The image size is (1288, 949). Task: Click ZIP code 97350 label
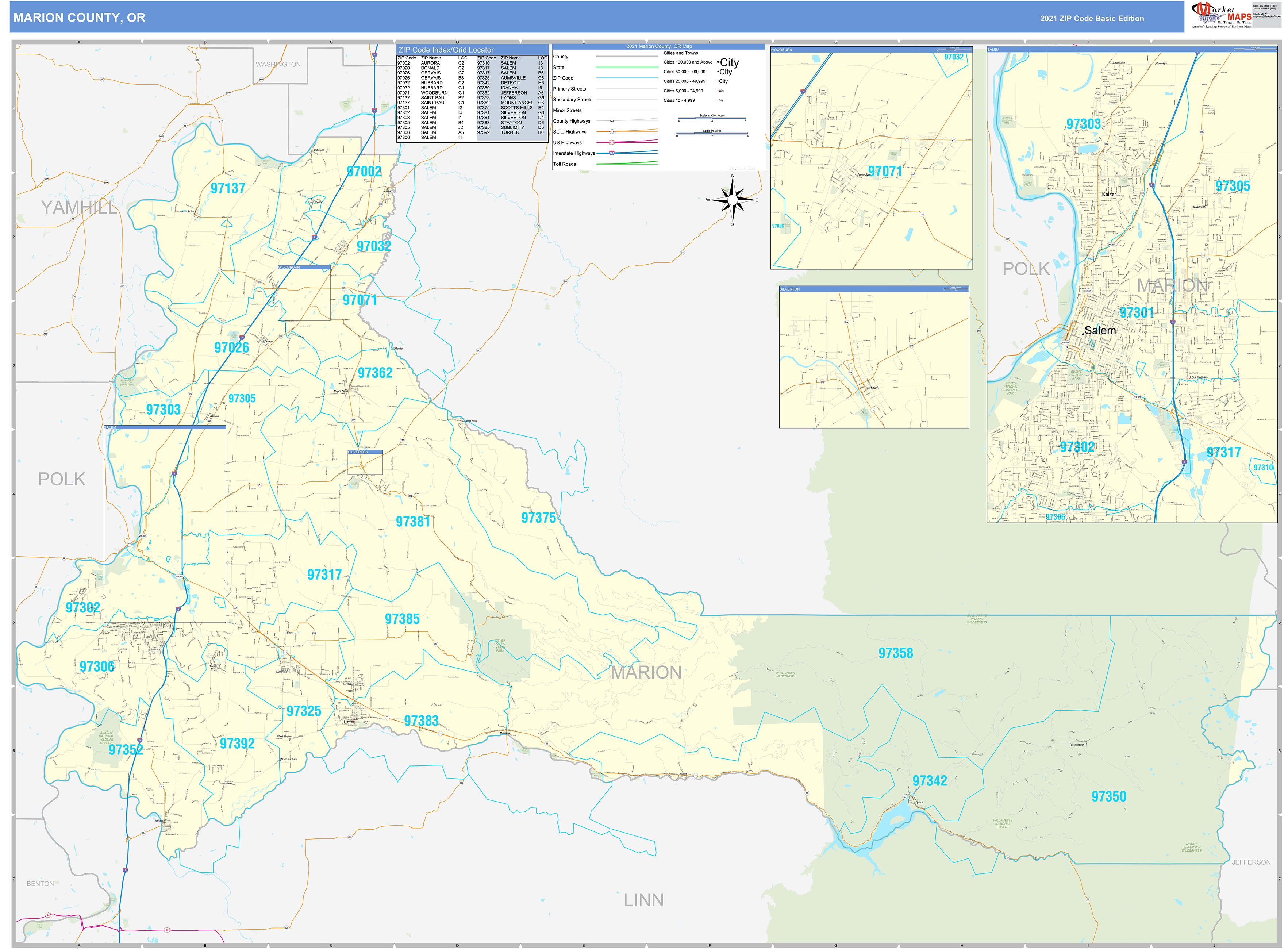coord(1108,796)
